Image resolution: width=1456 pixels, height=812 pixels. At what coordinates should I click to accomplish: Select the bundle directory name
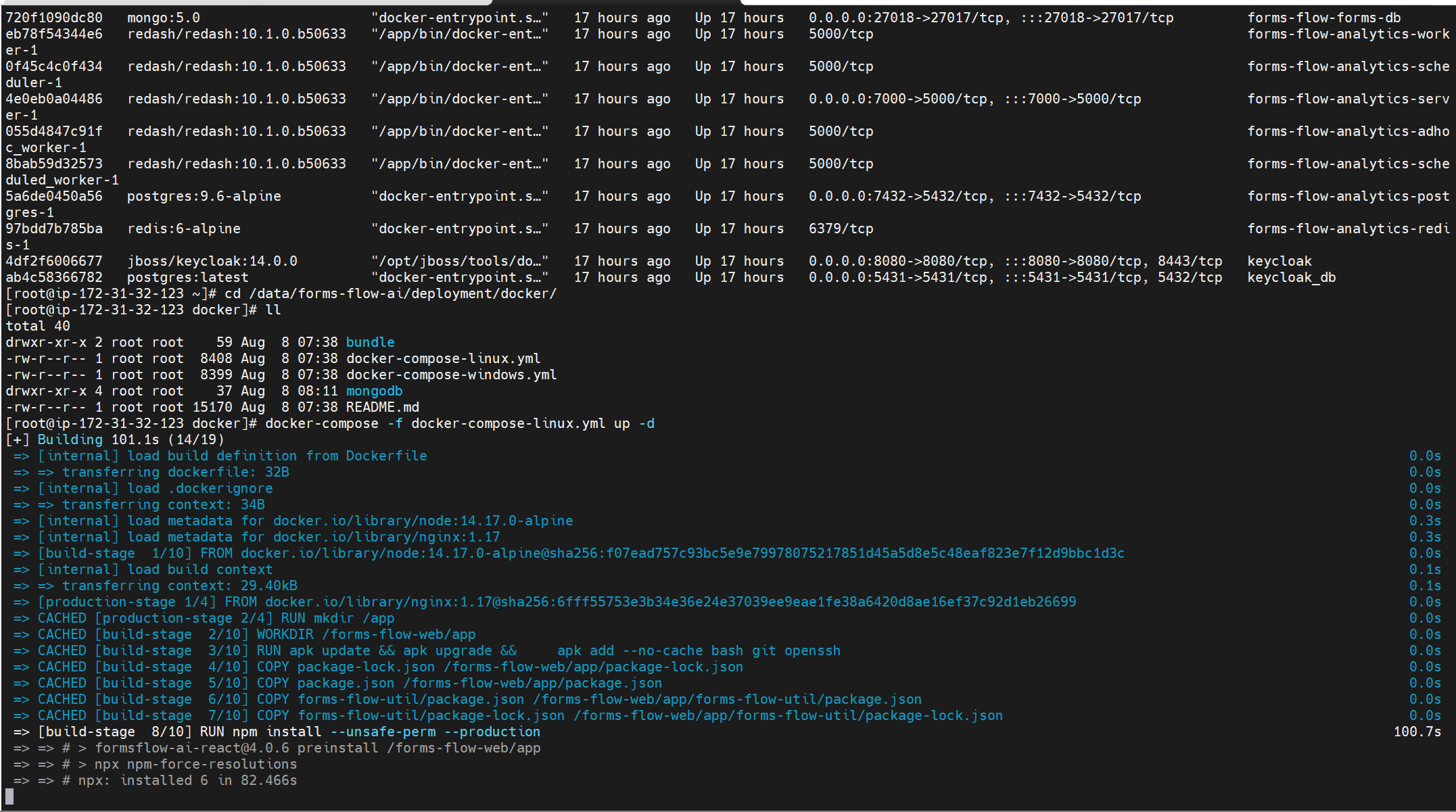coord(369,342)
